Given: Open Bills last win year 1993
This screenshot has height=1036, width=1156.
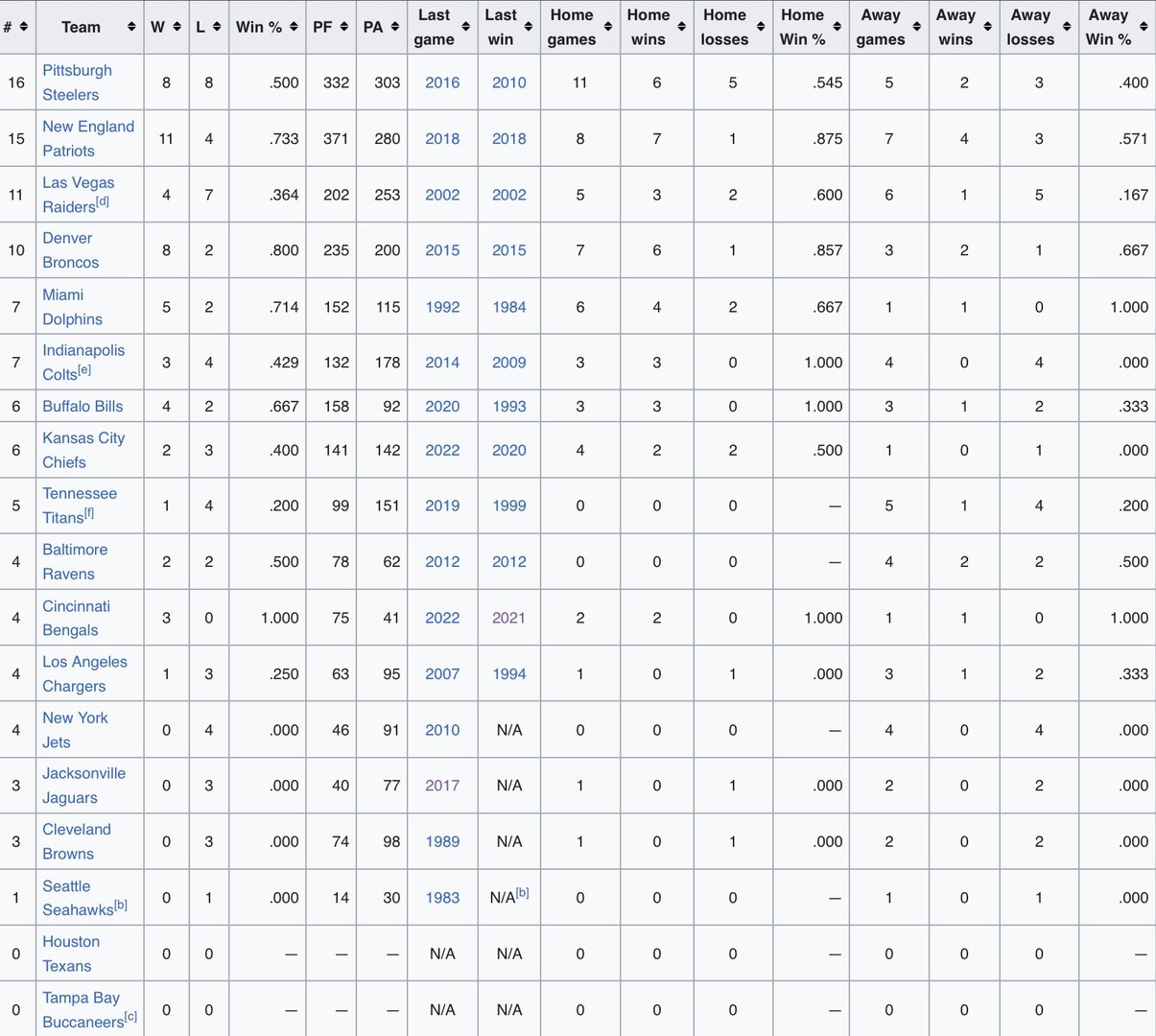Looking at the screenshot, I should tap(509, 406).
